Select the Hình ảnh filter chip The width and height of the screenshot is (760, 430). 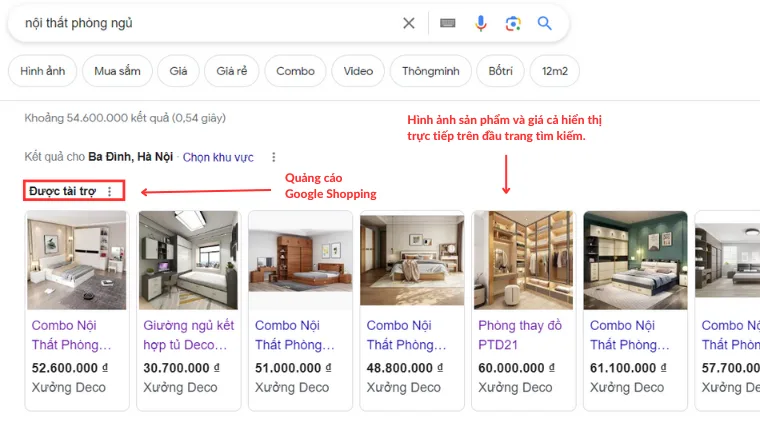point(43,71)
